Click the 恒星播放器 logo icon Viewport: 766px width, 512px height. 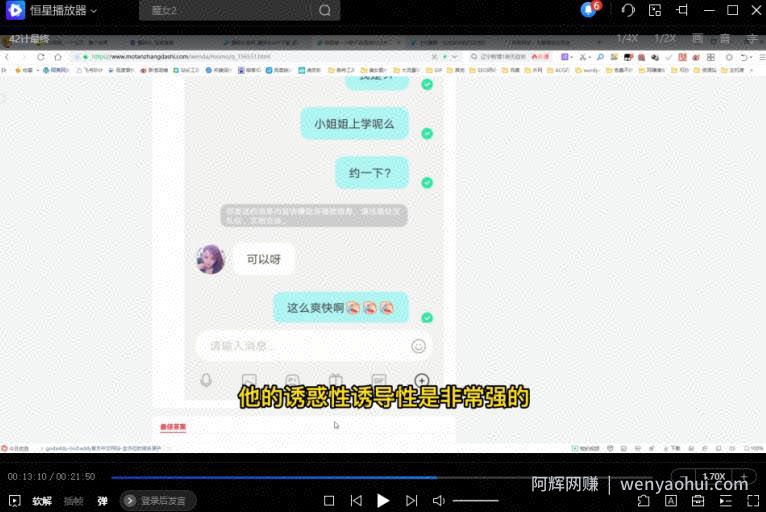[x=15, y=10]
